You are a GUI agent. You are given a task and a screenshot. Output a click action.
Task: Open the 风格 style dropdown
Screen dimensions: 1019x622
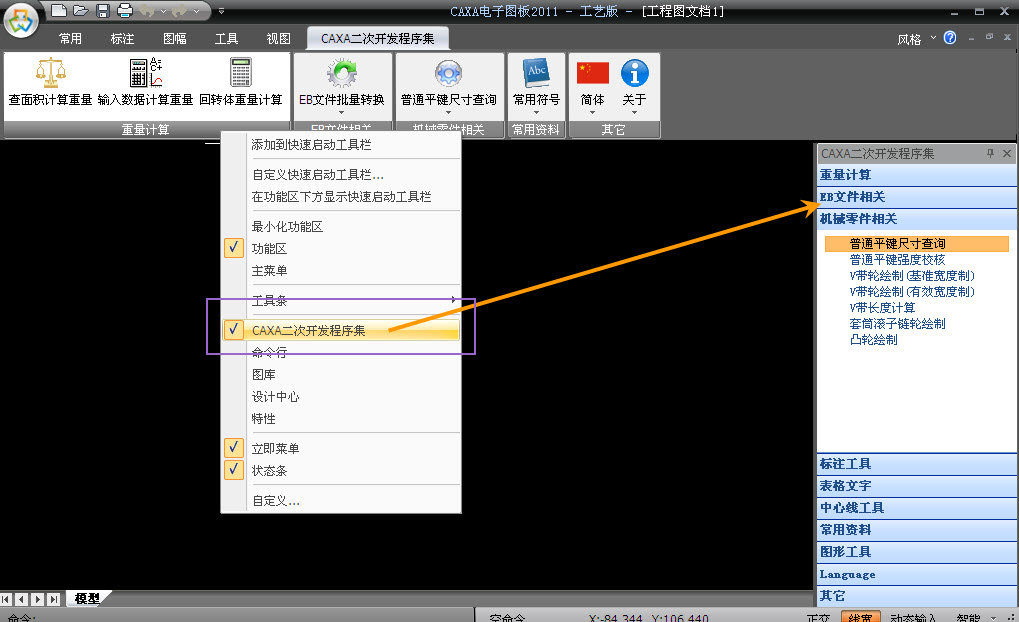pyautogui.click(x=916, y=39)
